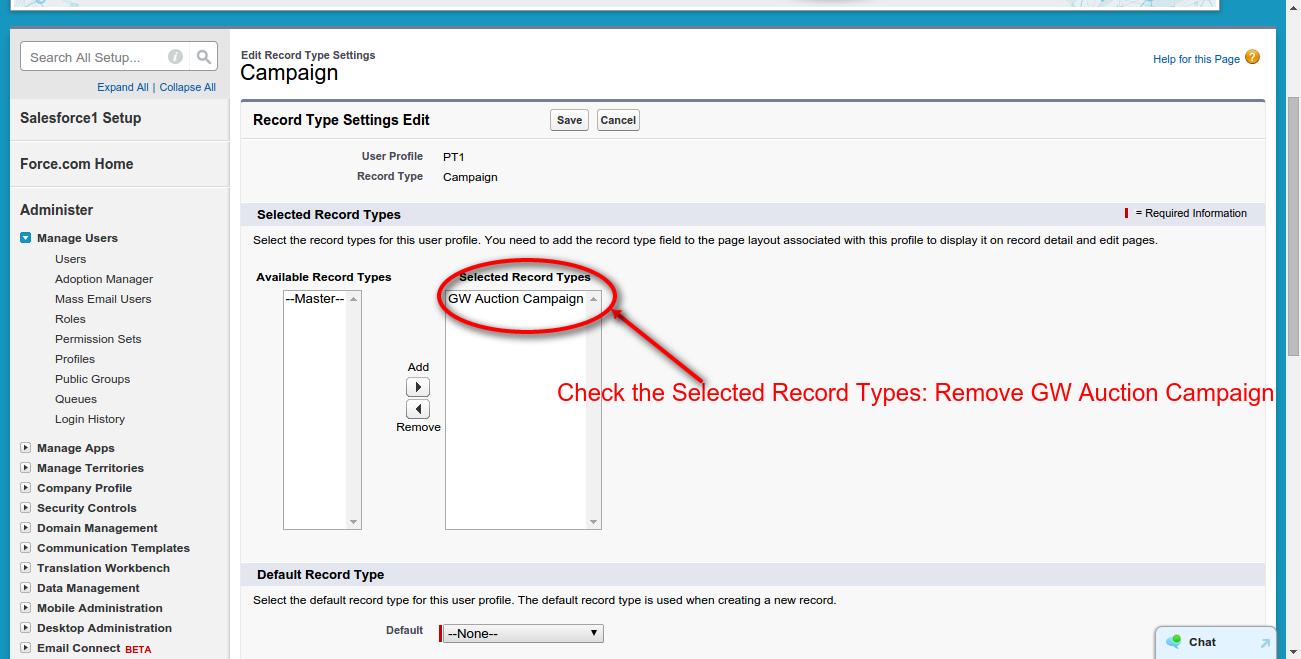Click the Chat bubble icon
The image size is (1301, 659).
(x=1174, y=642)
